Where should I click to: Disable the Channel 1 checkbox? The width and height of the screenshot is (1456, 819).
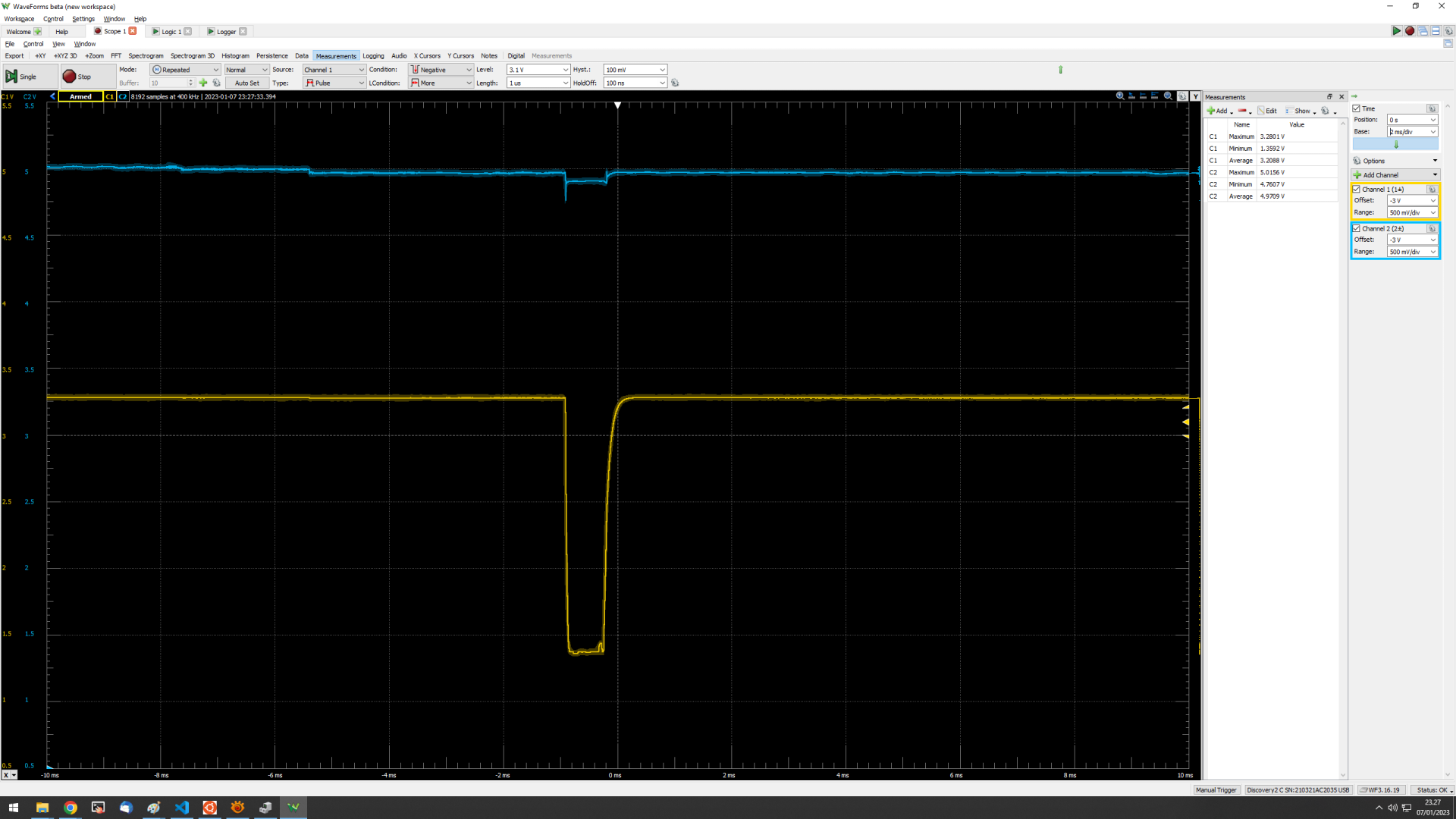pos(1357,190)
